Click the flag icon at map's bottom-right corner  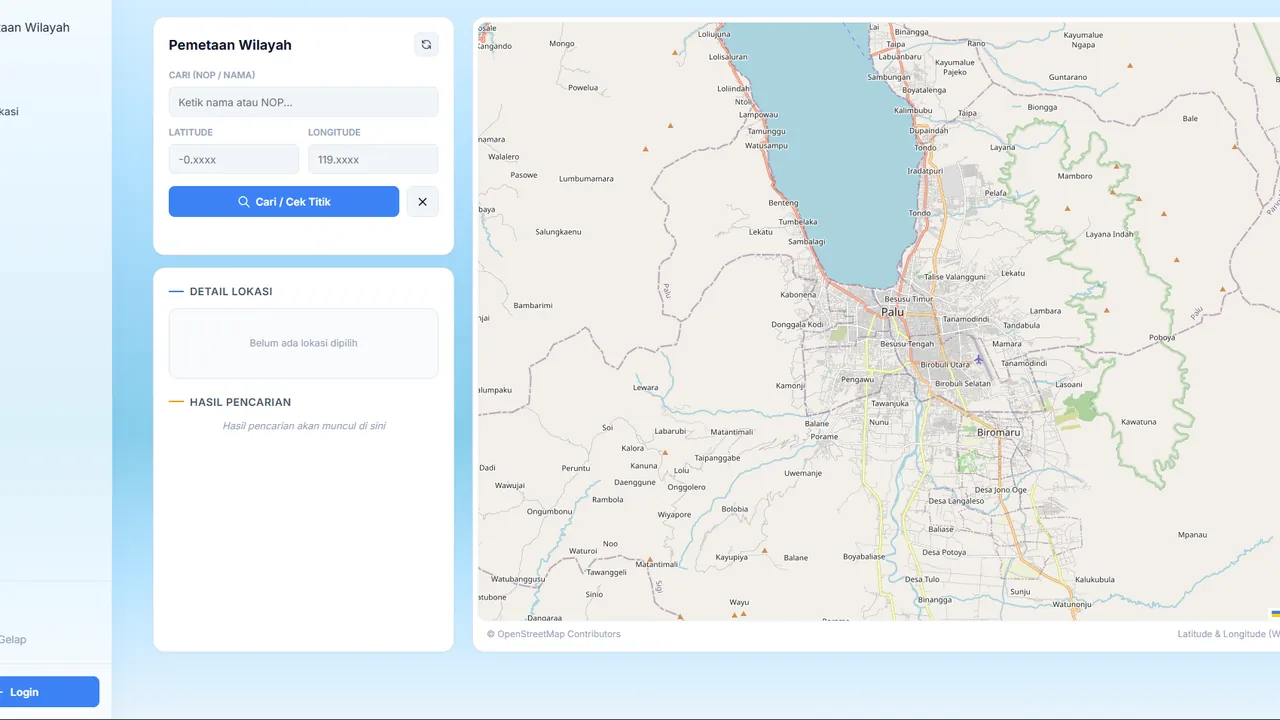(1275, 613)
